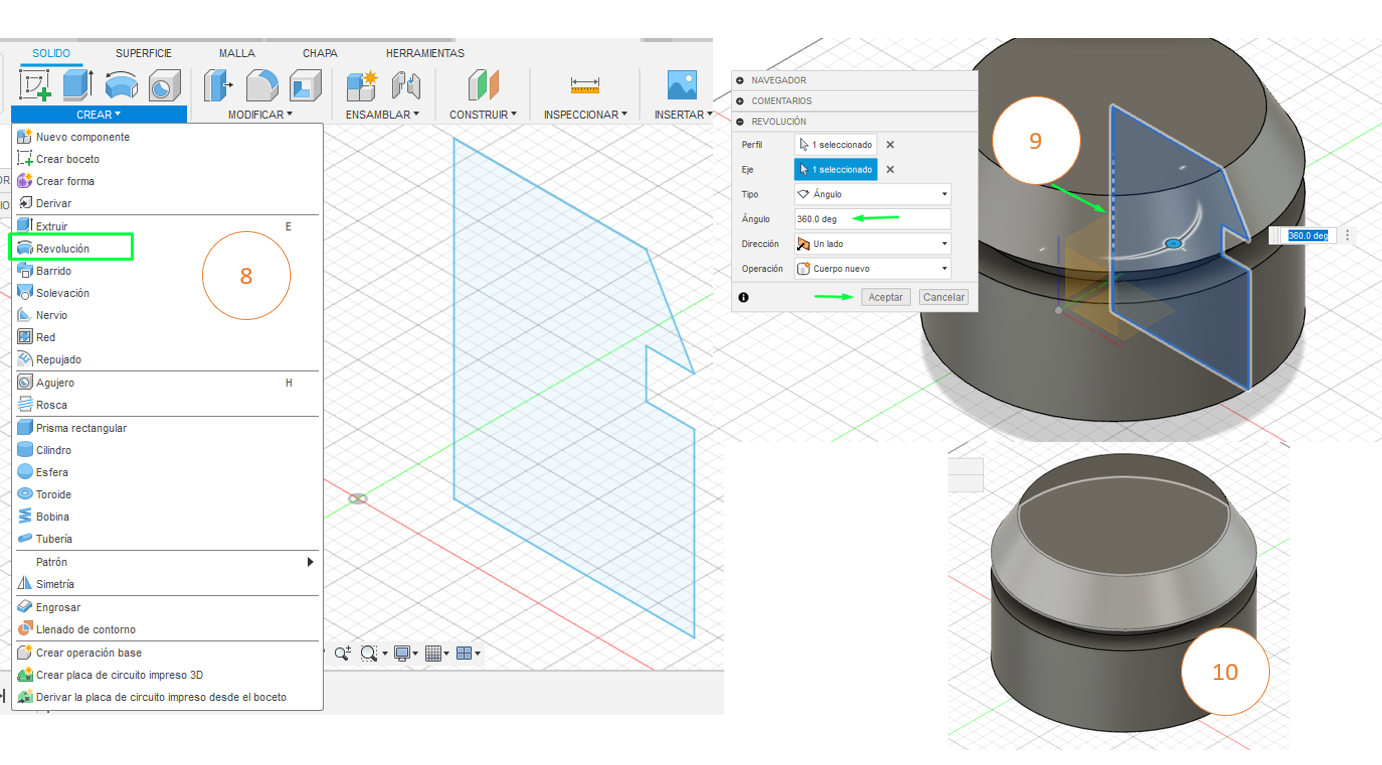Viewport: 1382px width, 765px height.
Task: Click the display settings monitor icon
Action: [402, 653]
